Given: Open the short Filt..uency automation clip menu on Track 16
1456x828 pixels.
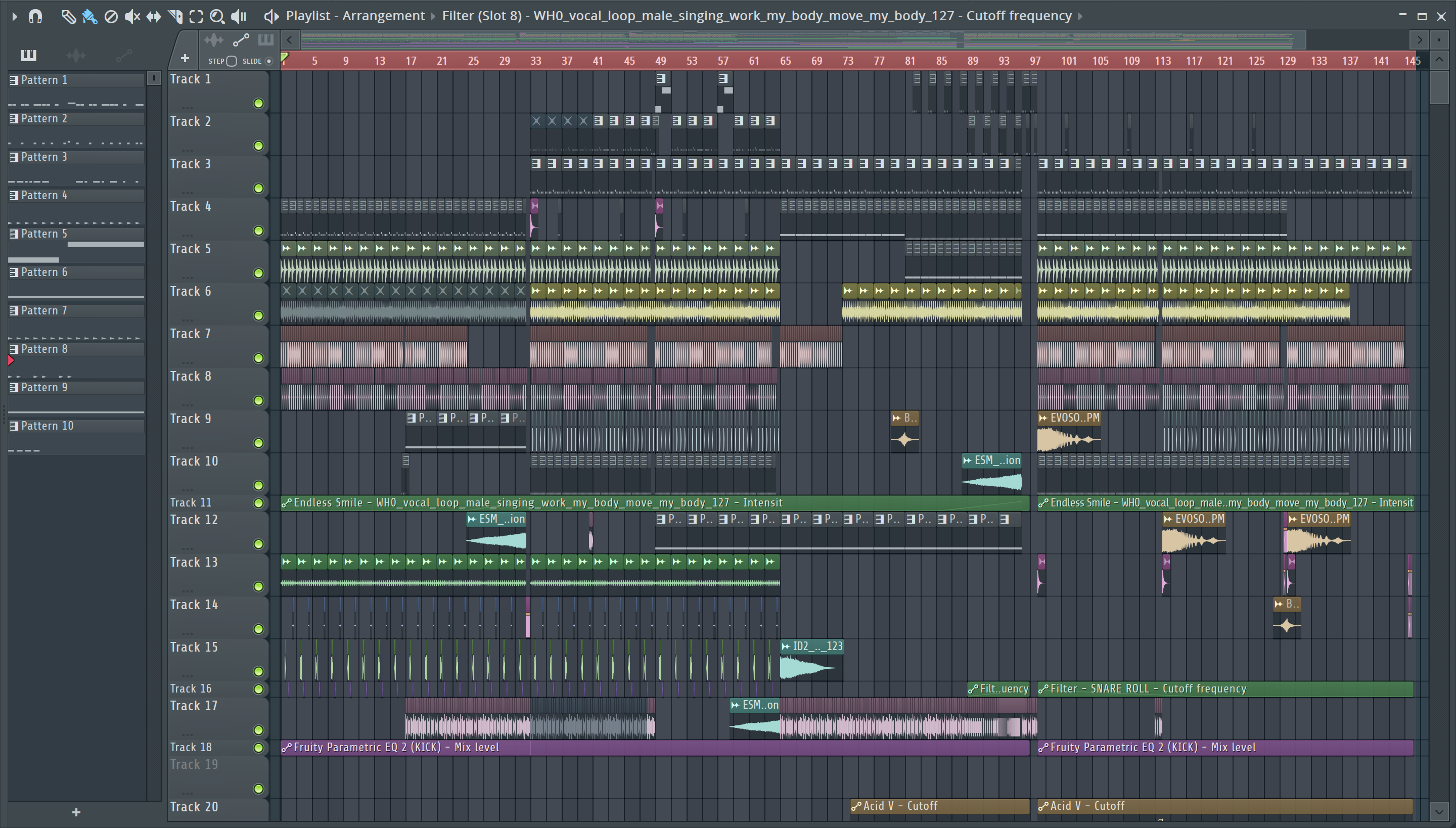Looking at the screenshot, I should (973, 689).
